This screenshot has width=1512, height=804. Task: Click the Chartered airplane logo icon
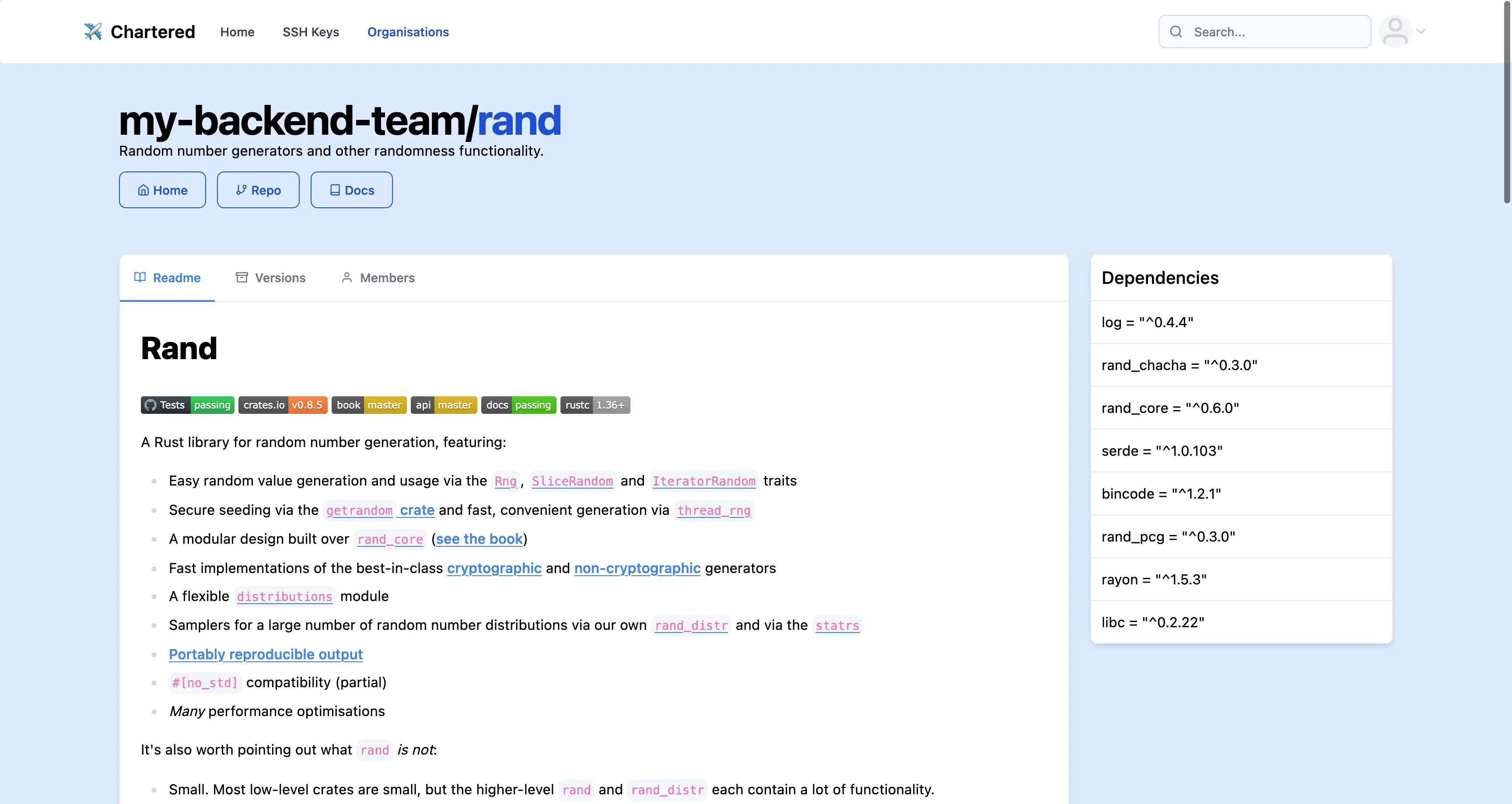93,31
